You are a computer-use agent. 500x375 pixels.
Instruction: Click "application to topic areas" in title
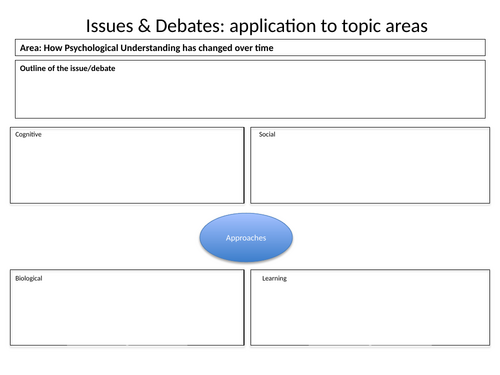click(328, 26)
